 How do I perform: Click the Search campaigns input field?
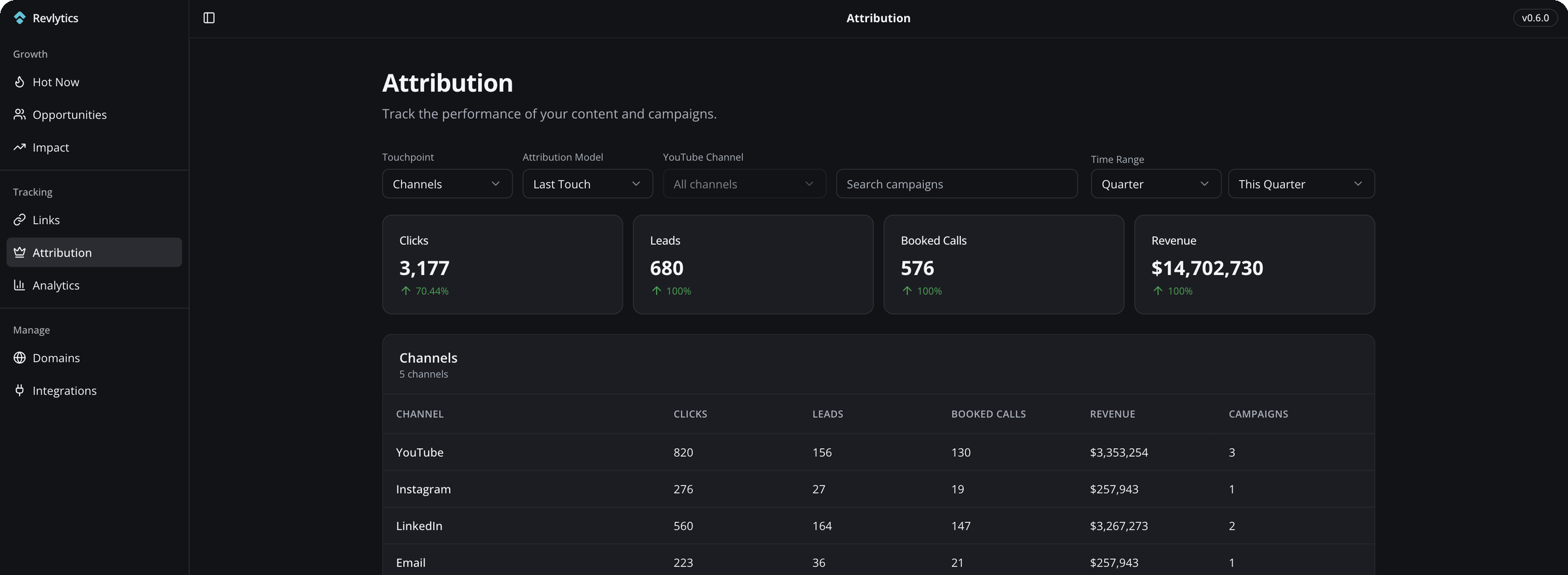956,184
